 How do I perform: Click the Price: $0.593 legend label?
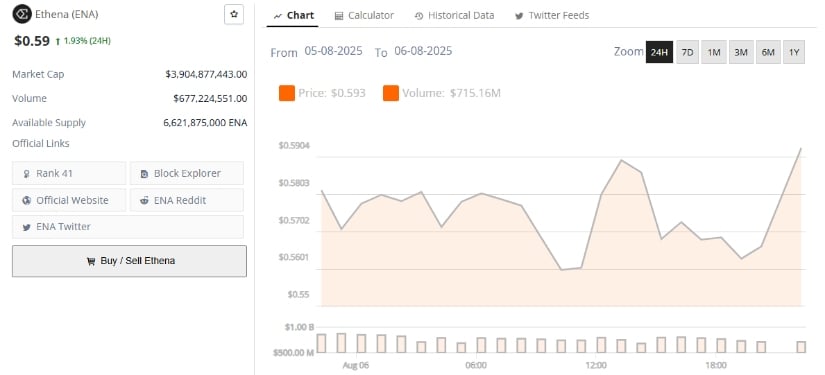tap(332, 94)
